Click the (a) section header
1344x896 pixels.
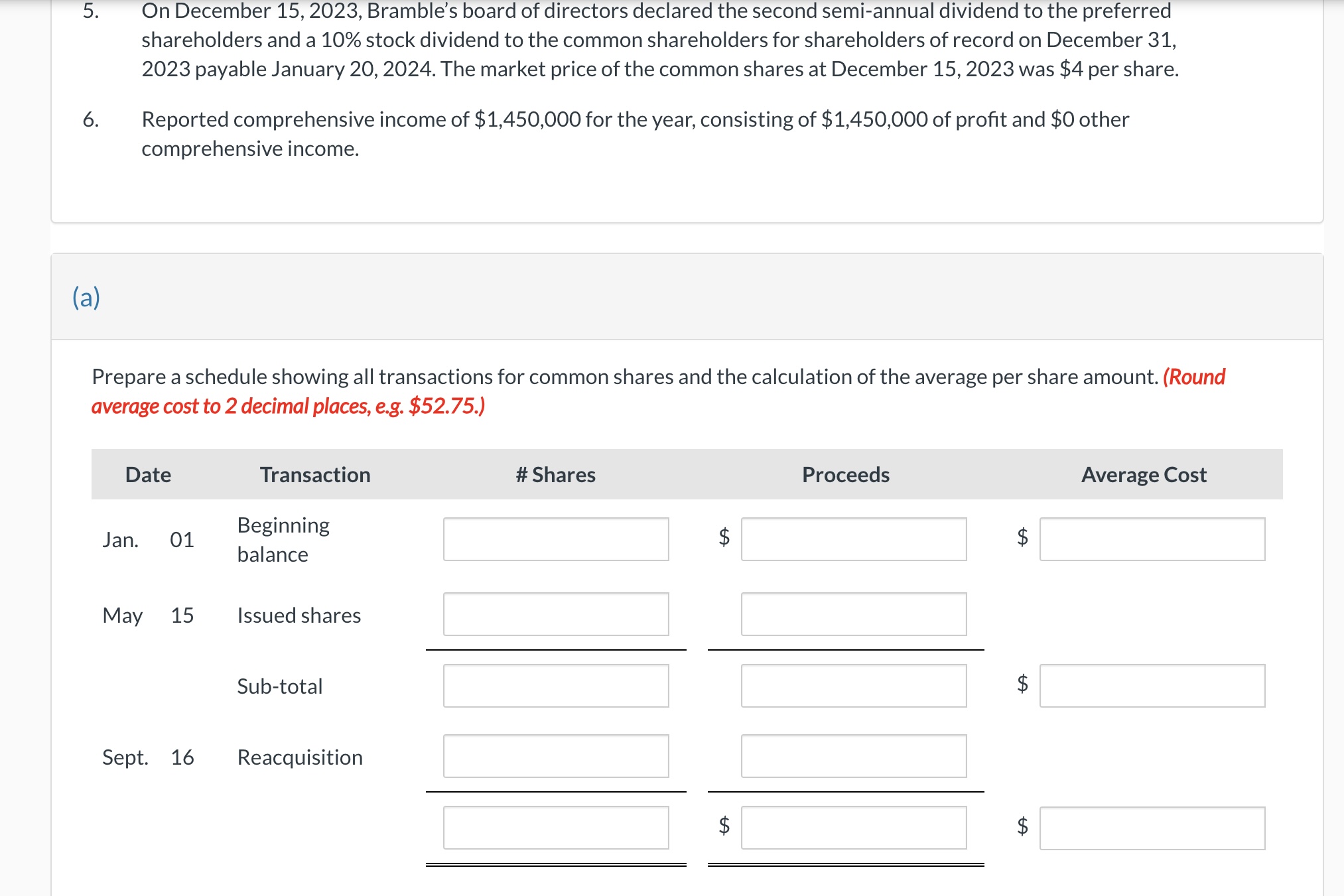pos(86,298)
